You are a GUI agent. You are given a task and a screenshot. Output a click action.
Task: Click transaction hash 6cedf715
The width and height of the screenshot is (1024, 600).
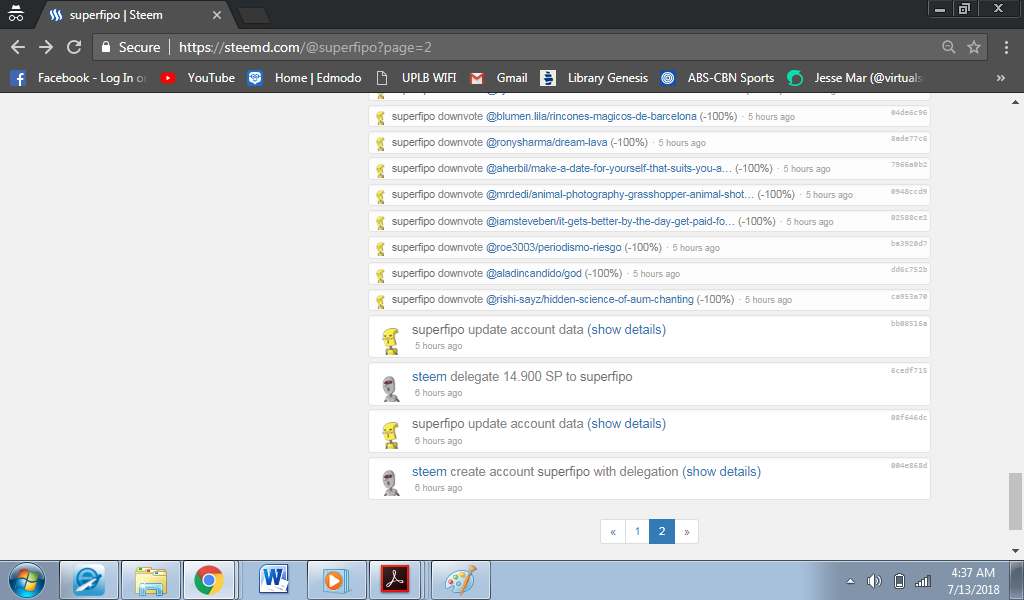(908, 370)
